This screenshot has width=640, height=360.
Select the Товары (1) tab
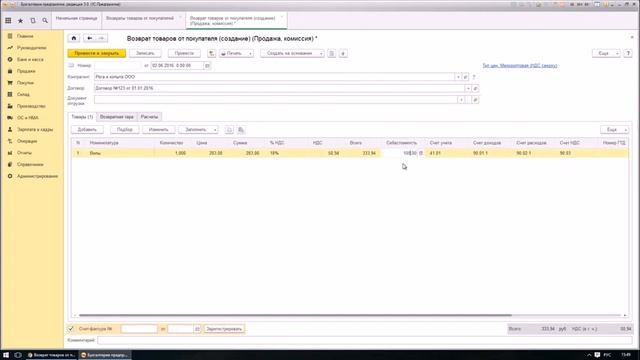point(82,117)
